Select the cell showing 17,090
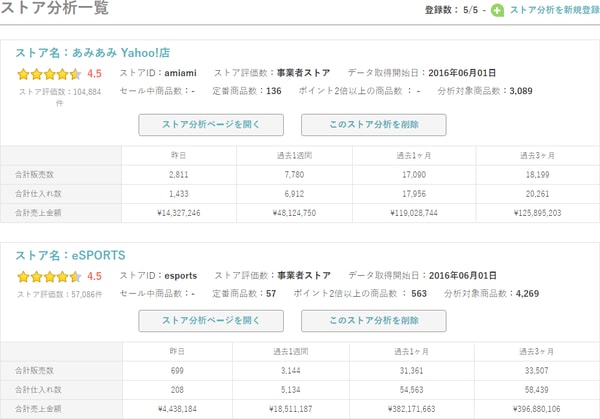The width and height of the screenshot is (600, 419). 414,175
